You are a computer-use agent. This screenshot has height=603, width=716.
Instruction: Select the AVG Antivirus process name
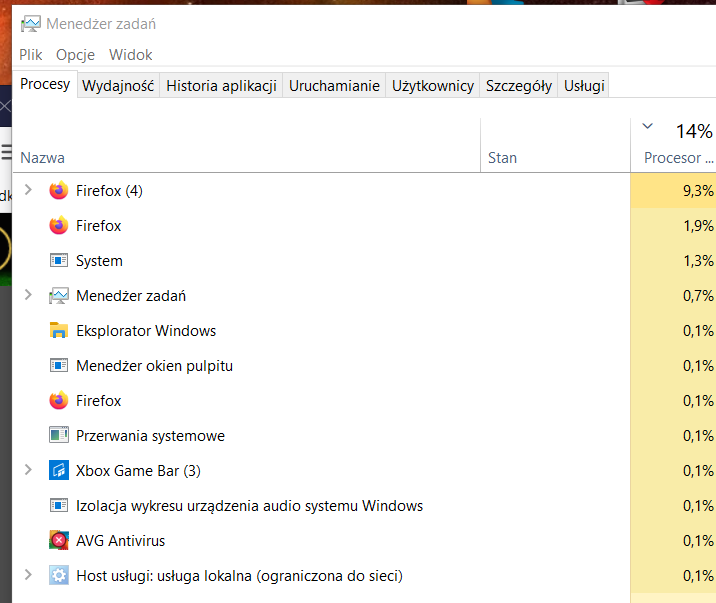tap(121, 541)
